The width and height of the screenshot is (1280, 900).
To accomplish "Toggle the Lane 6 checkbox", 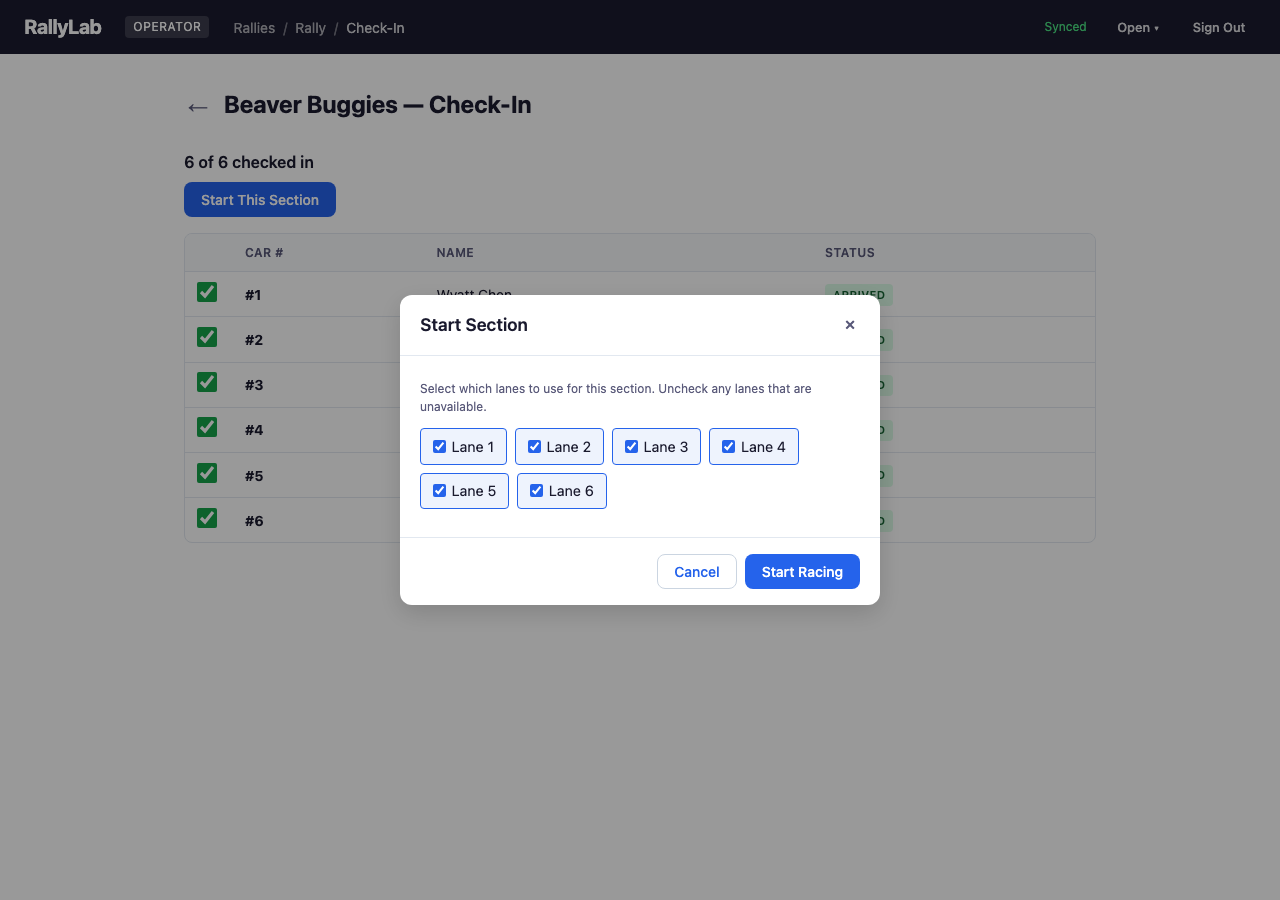I will tap(537, 490).
